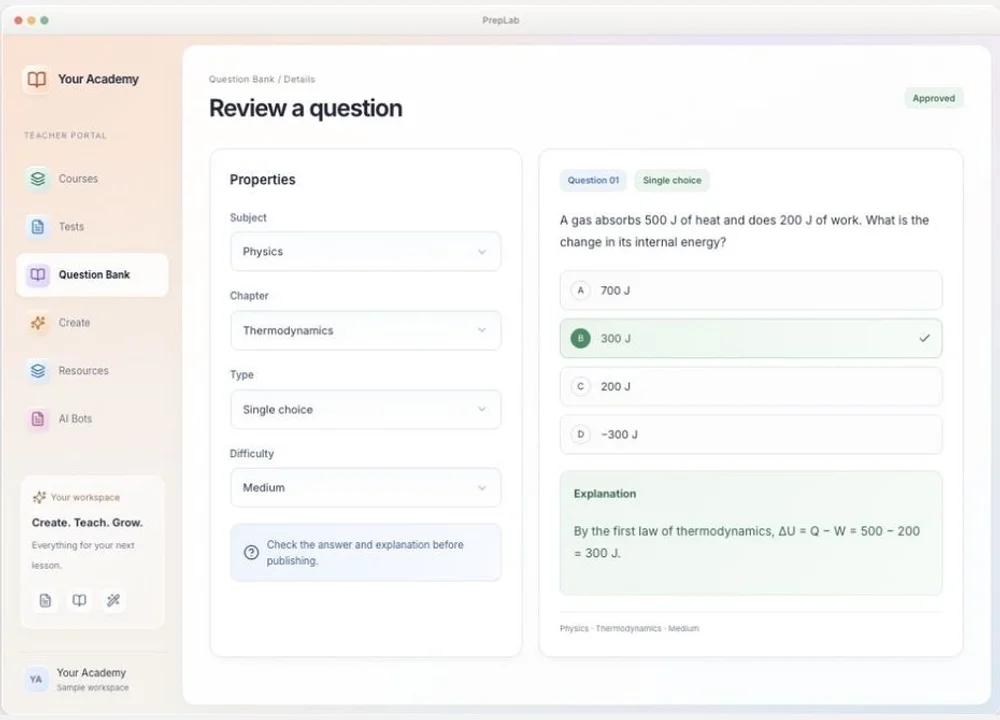The image size is (1000, 720).
Task: Click the TEACHER PORTAL section label
Action: pyautogui.click(x=66, y=135)
